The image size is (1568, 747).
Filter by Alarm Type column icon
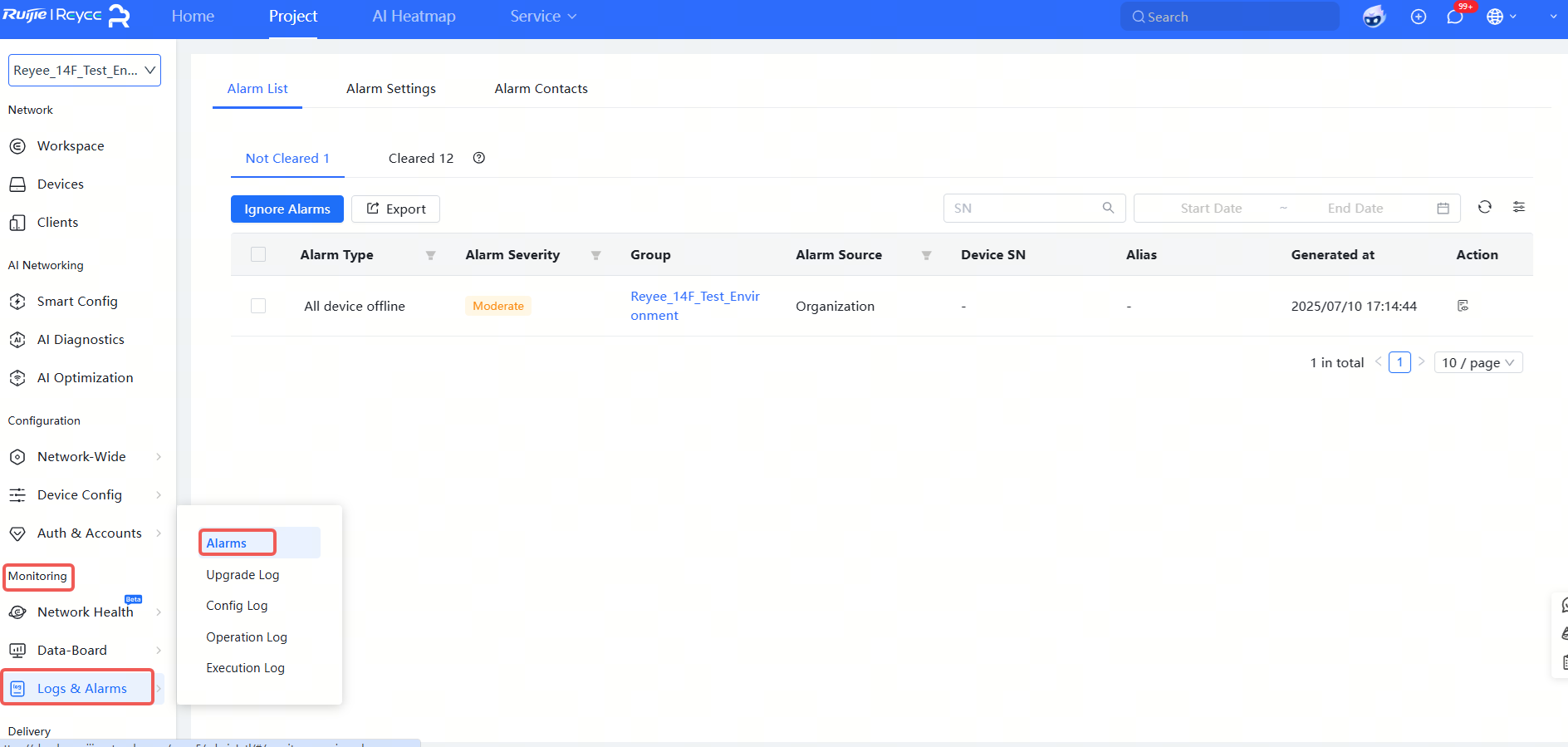(430, 255)
